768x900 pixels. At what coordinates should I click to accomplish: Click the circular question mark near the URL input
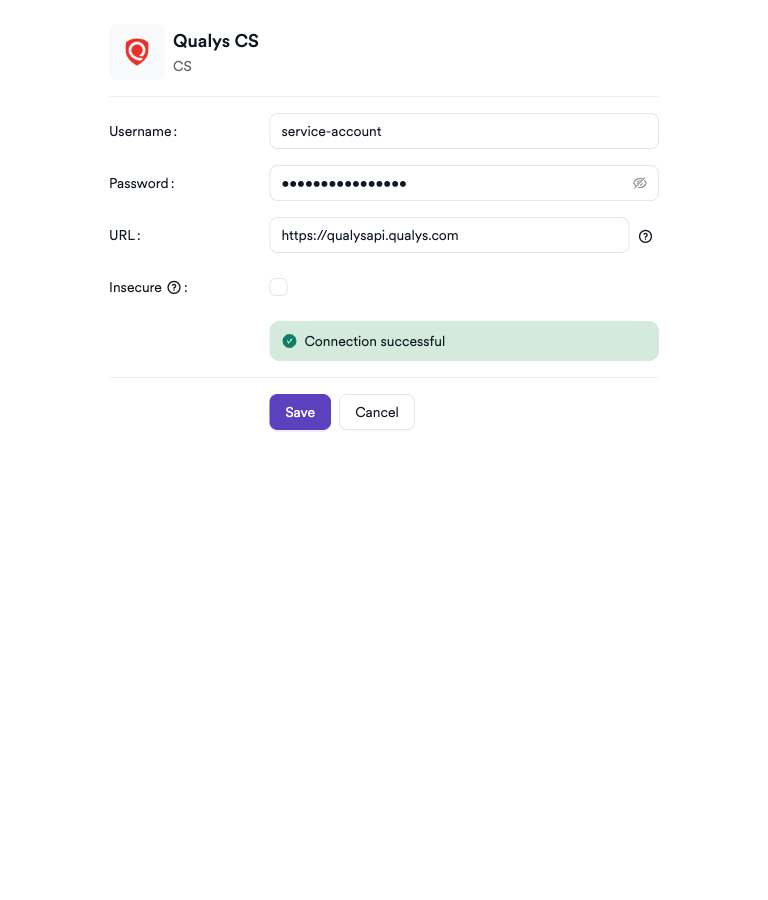click(645, 236)
